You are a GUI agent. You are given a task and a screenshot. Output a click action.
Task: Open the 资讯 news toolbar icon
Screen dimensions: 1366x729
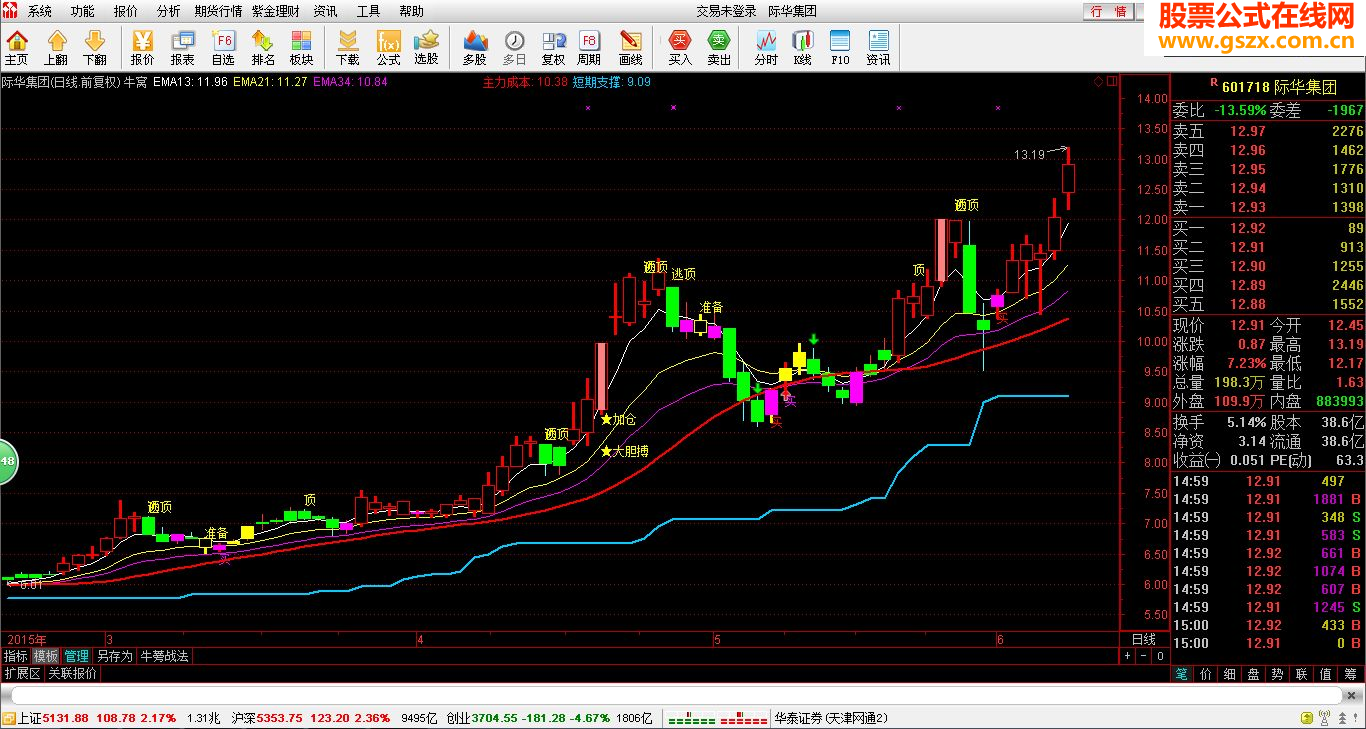pyautogui.click(x=879, y=47)
